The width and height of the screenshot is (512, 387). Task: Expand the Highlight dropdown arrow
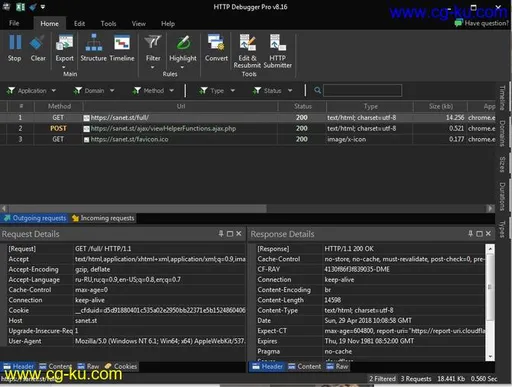tap(182, 67)
